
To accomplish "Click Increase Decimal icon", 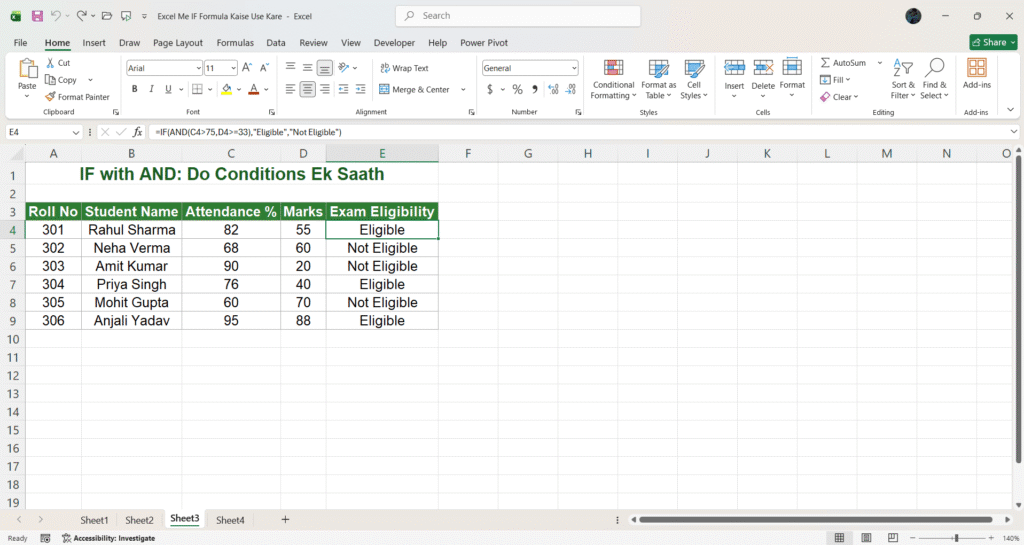I will [x=553, y=89].
